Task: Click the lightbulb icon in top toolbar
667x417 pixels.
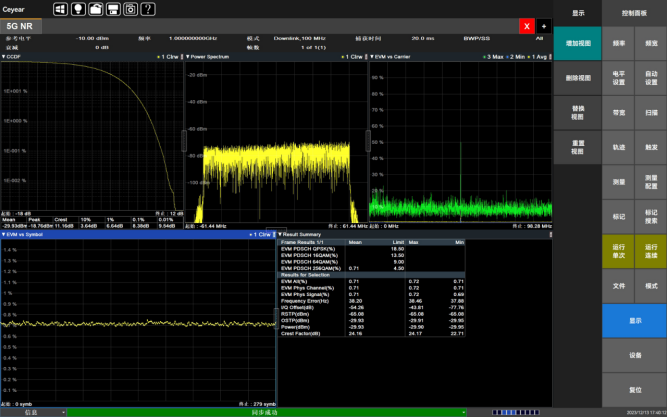Action: (x=77, y=8)
